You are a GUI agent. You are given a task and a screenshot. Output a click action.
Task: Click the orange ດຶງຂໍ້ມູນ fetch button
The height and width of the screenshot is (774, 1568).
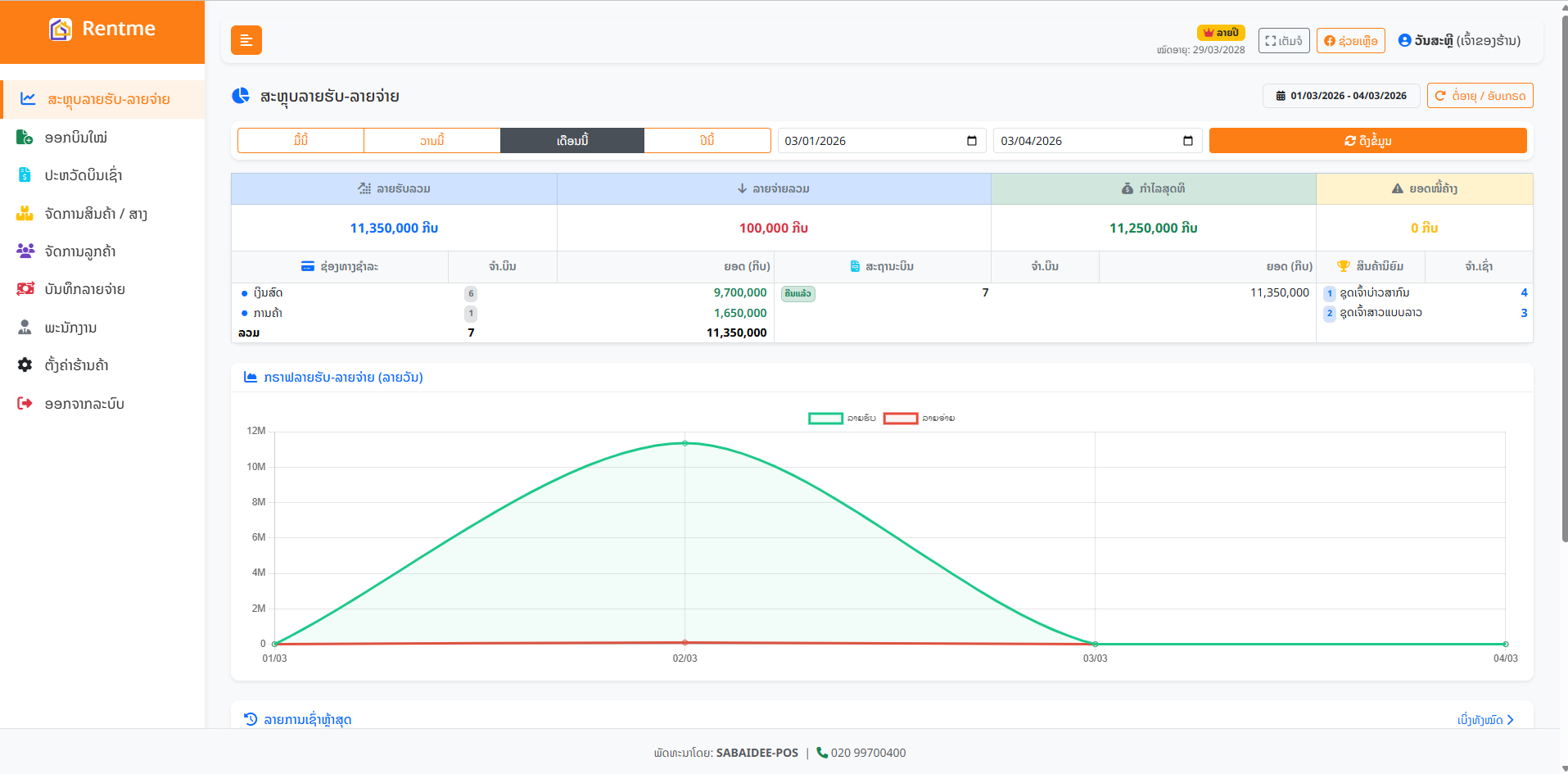pos(1367,141)
